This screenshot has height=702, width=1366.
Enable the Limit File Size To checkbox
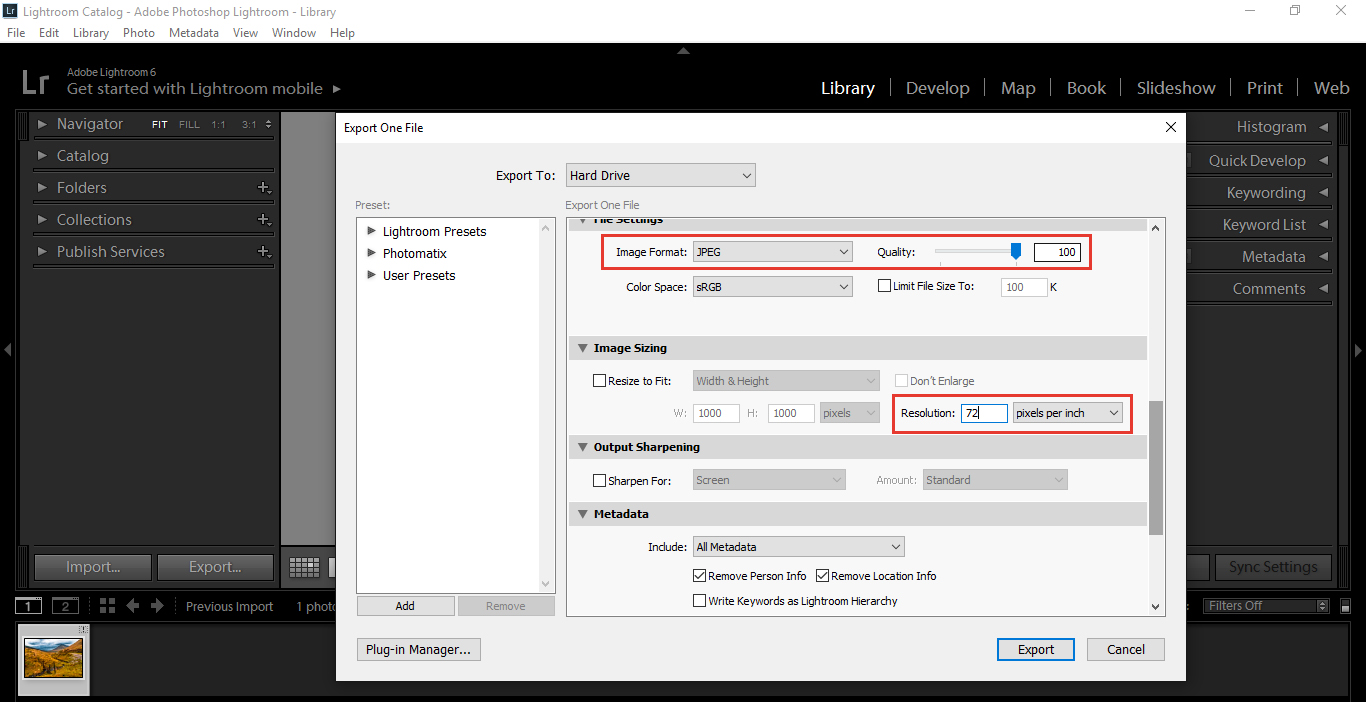884,286
